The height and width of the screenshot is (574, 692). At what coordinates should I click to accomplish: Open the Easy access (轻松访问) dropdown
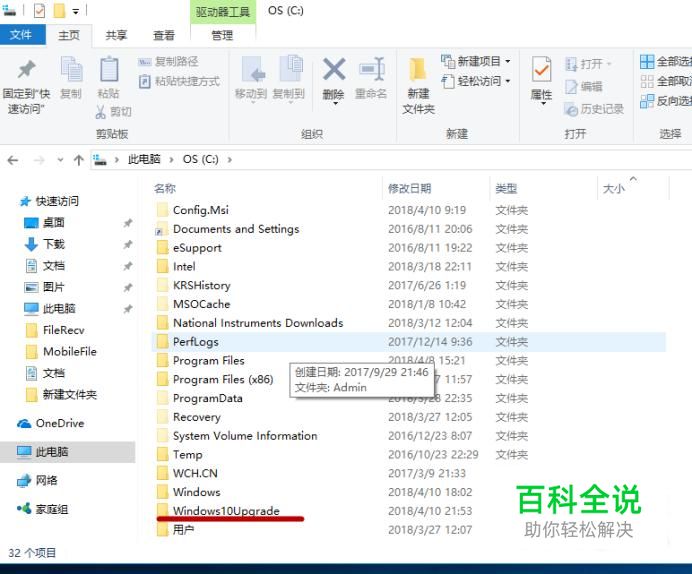pyautogui.click(x=476, y=81)
